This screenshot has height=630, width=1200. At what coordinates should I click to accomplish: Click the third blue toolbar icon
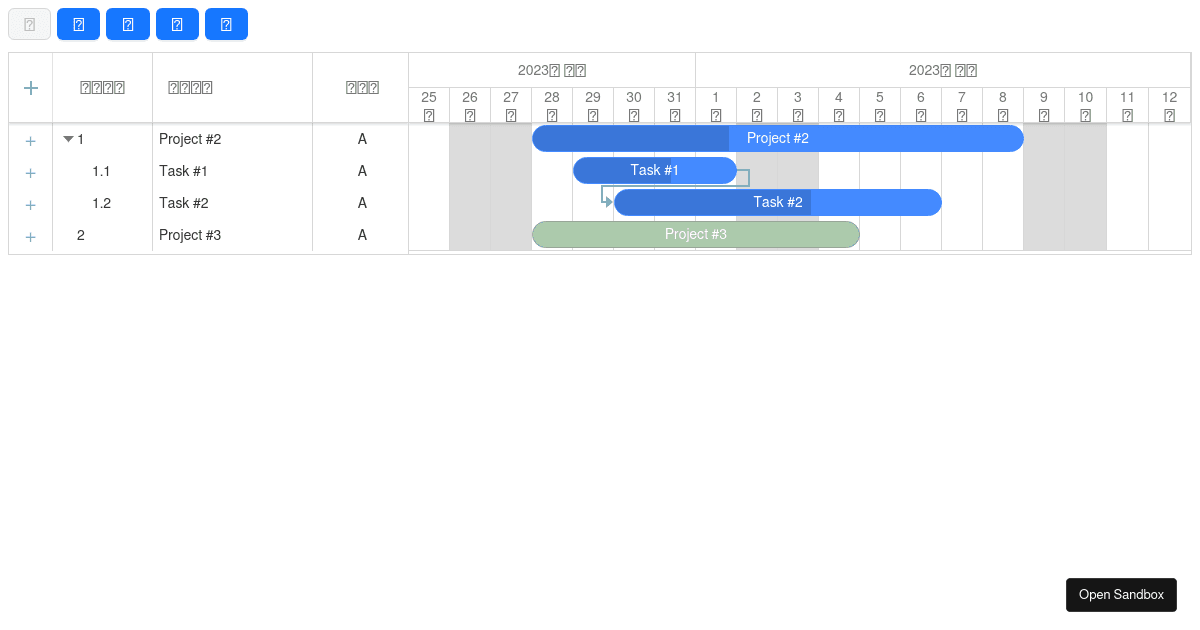tap(177, 24)
